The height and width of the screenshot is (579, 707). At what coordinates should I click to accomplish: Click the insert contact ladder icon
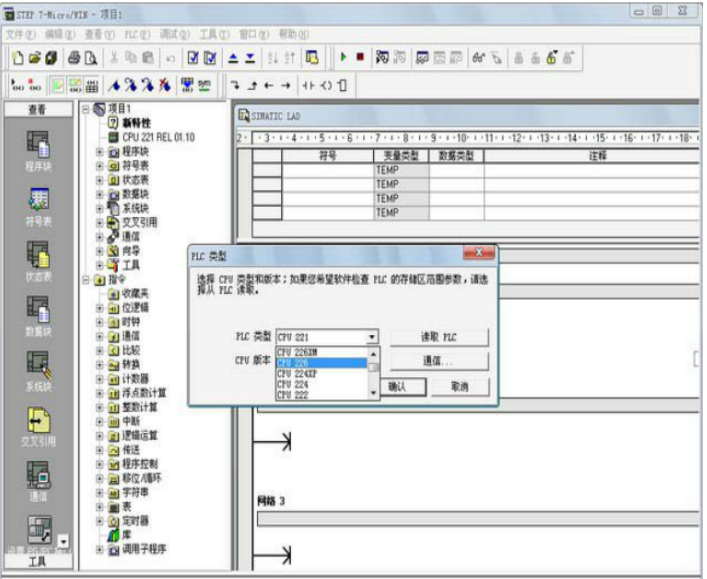coord(308,85)
